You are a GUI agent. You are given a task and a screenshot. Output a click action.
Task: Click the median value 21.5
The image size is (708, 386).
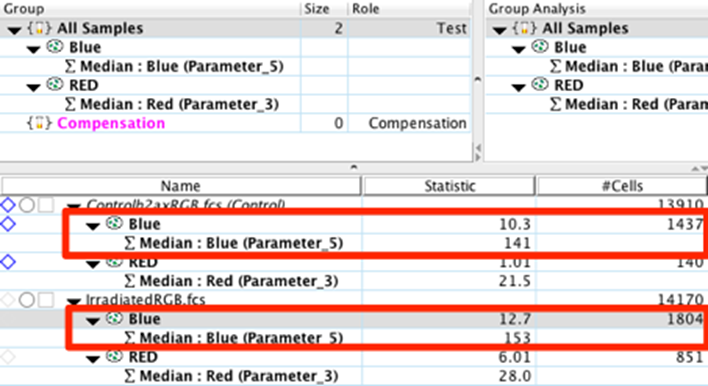point(515,281)
